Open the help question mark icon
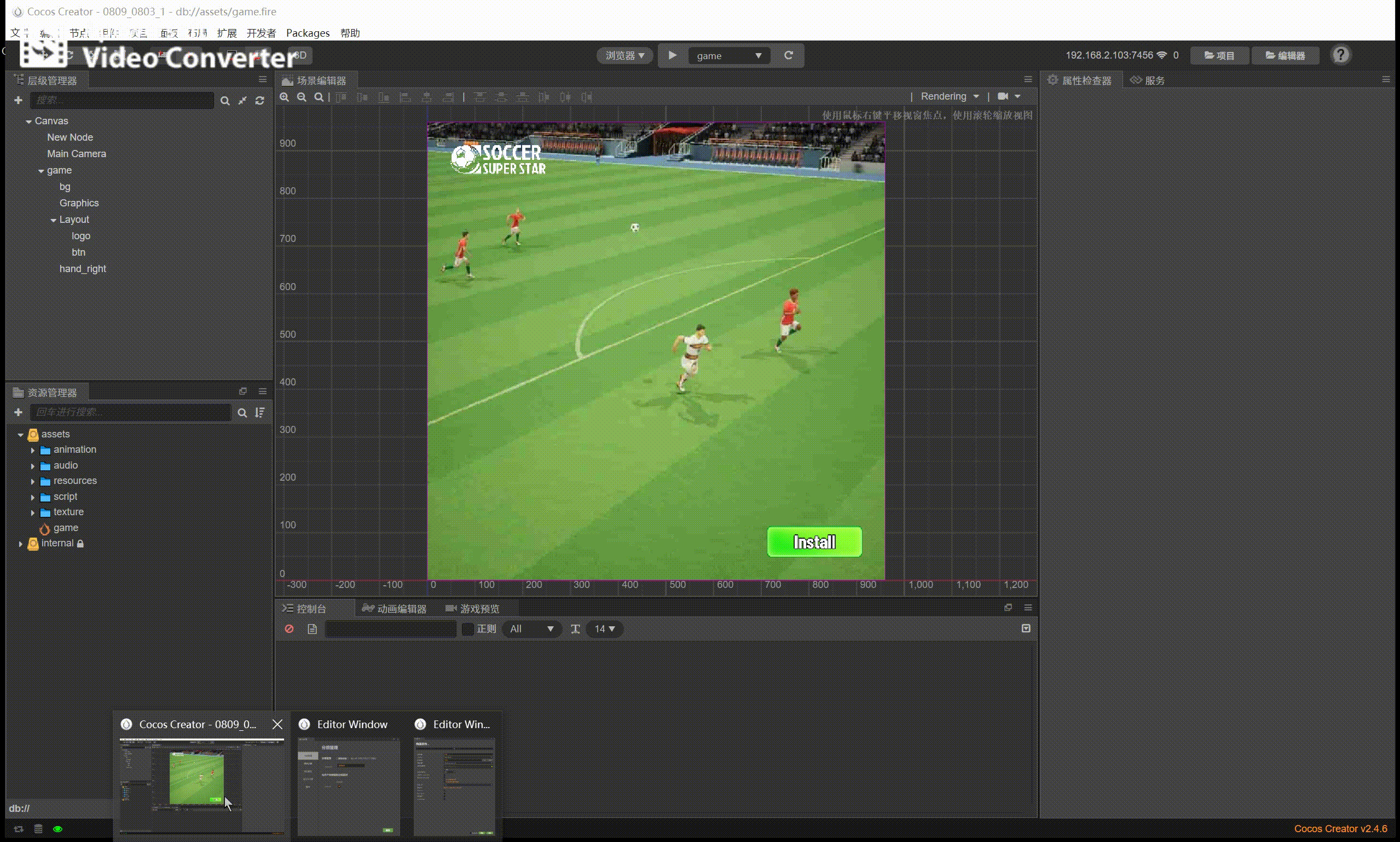The image size is (1400, 842). point(1340,55)
